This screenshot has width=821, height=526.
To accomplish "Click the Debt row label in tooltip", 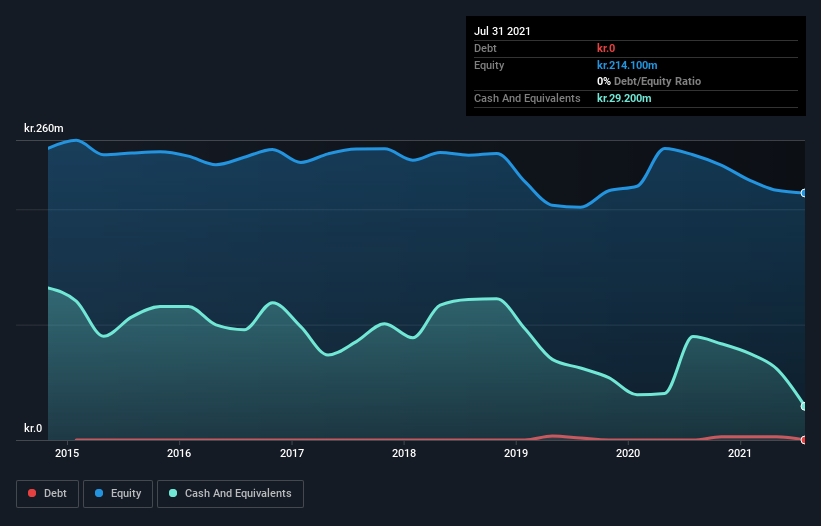I will click(x=485, y=48).
